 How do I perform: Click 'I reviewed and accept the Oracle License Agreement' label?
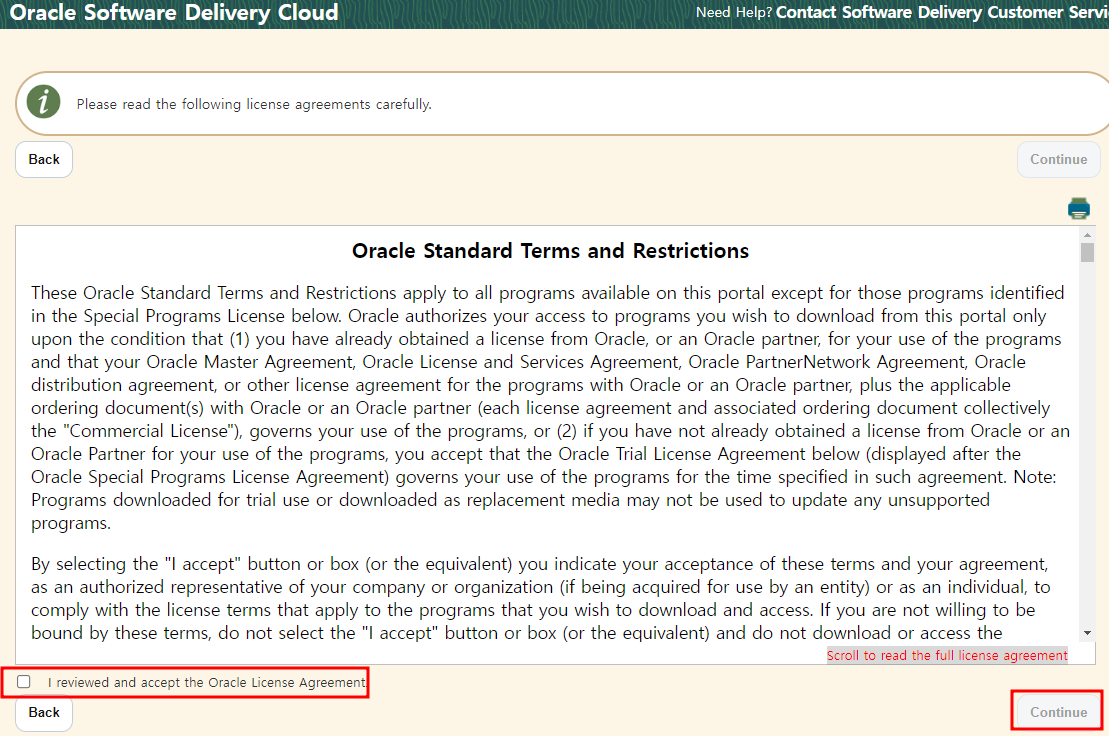click(x=207, y=682)
